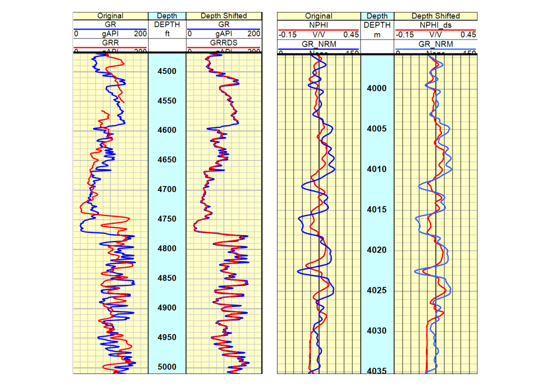Select the 4750 depth marker

pos(167,219)
